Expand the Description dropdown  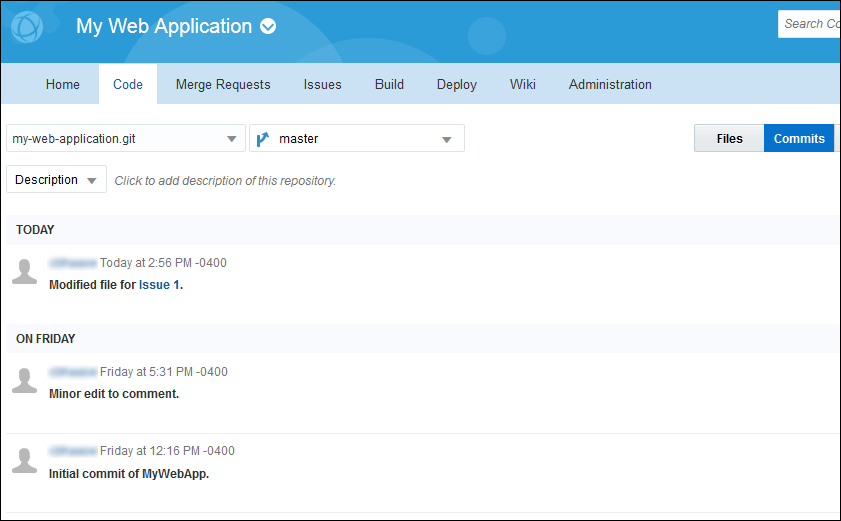(91, 181)
